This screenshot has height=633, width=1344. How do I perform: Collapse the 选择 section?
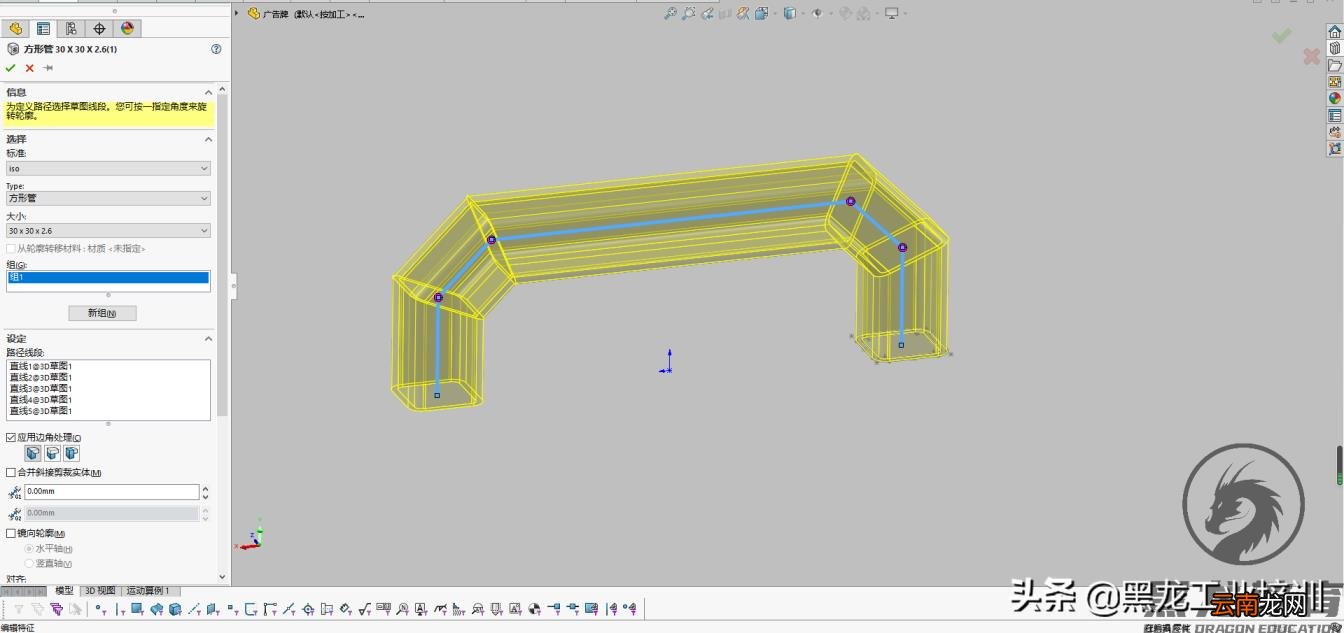pos(209,139)
